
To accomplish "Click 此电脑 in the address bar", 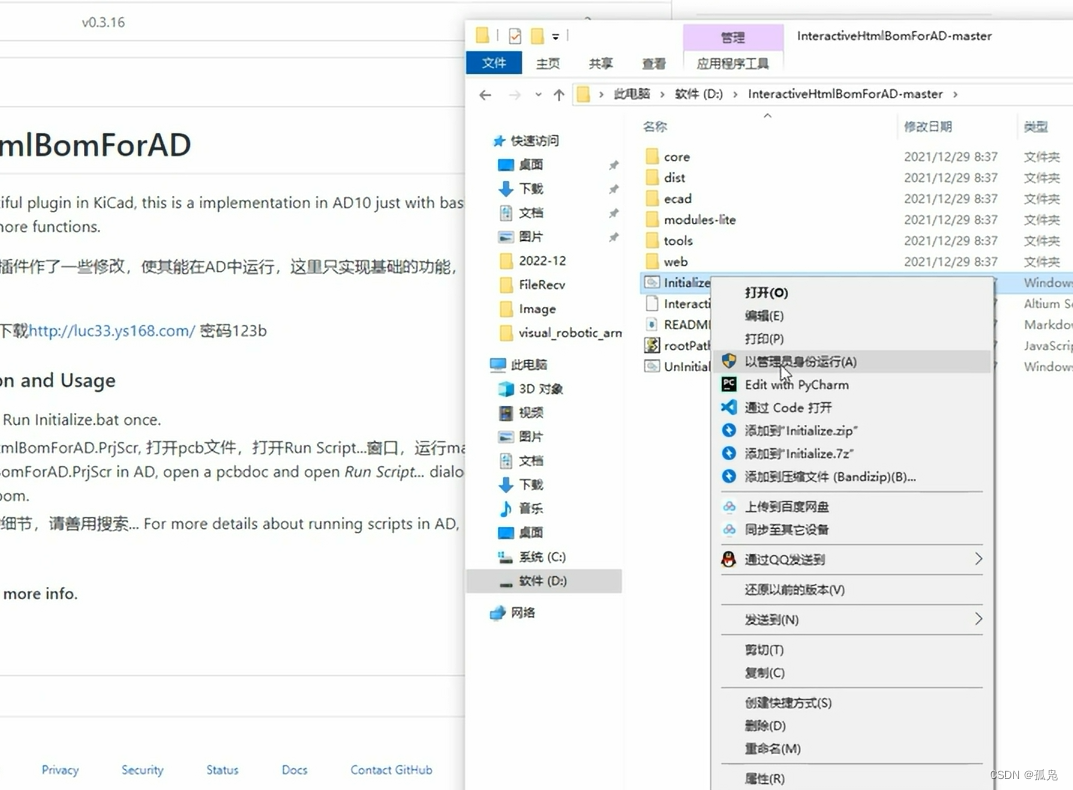I will [x=632, y=94].
